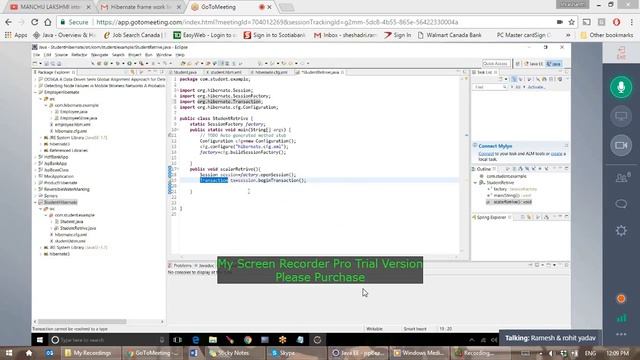Mute the GoToMeeting microphone button
This screenshot has height=360, width=640.
coord(621,87)
